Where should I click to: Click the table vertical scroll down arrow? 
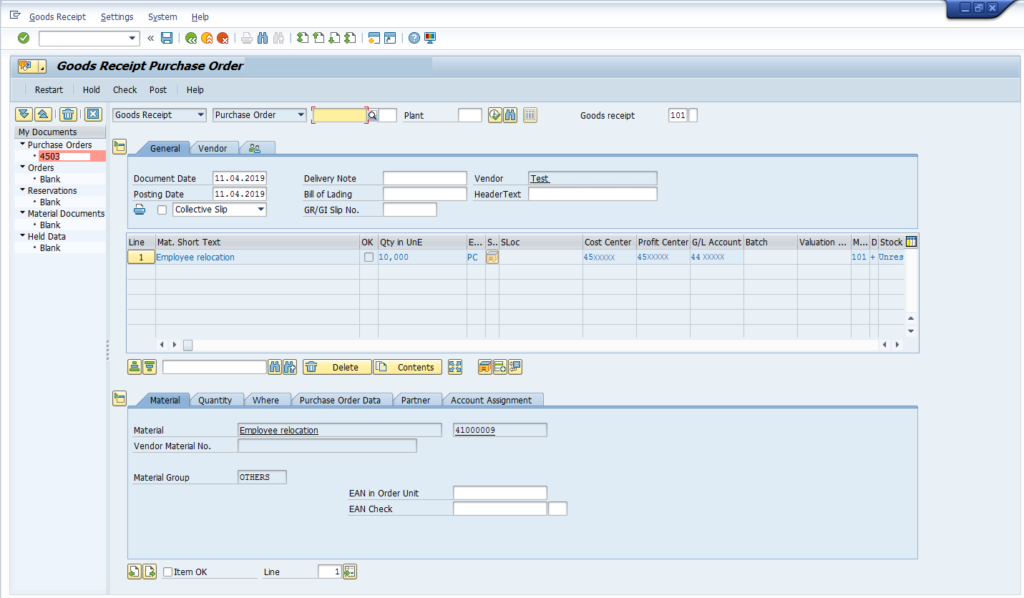[x=911, y=331]
